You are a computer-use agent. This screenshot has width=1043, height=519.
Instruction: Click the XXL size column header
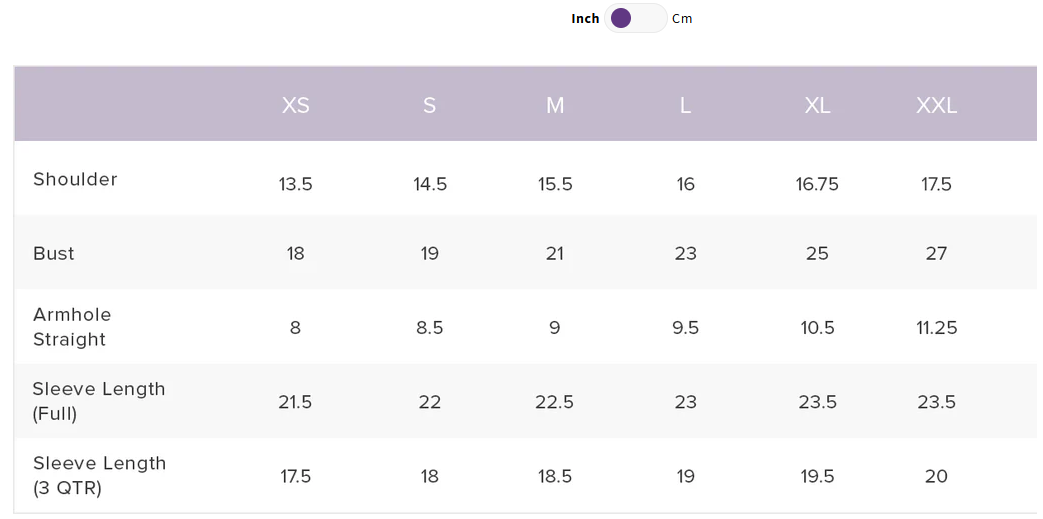pos(937,105)
